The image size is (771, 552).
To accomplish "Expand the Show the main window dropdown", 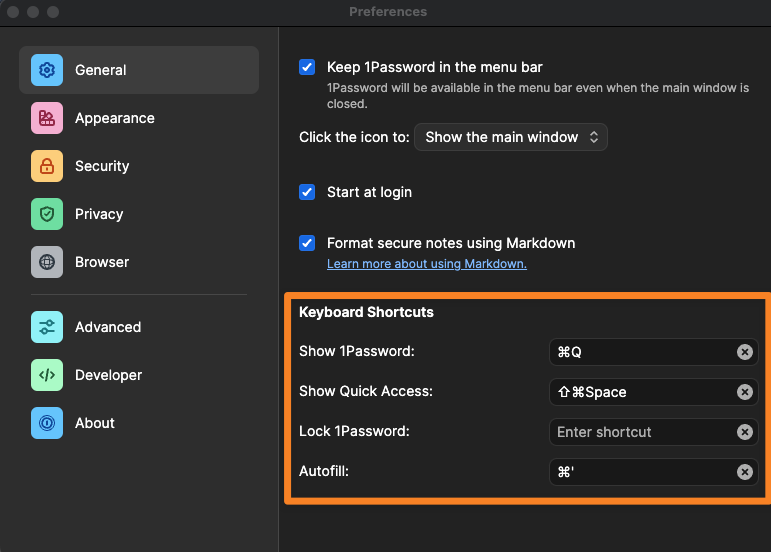I will pos(511,137).
